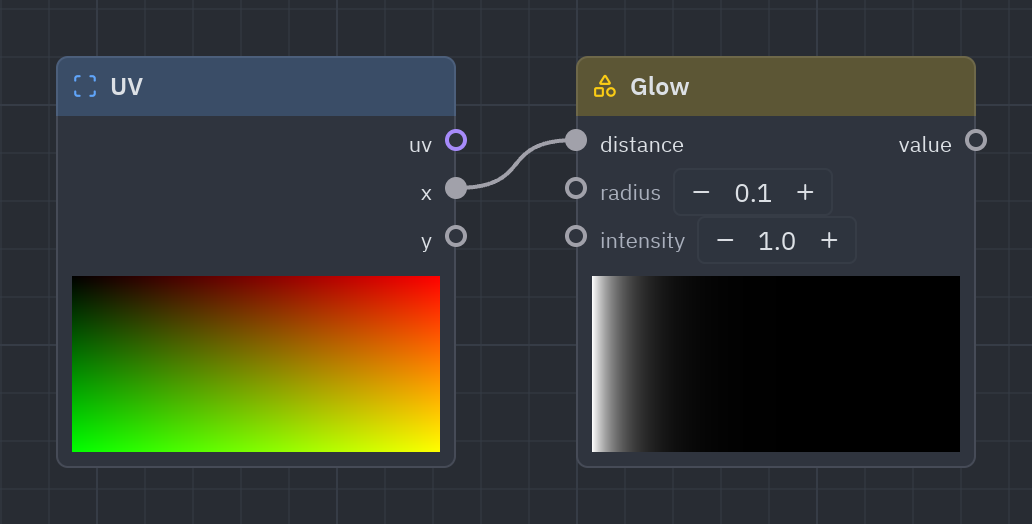Click the y output port on UV node
The image size is (1032, 524).
pos(456,236)
